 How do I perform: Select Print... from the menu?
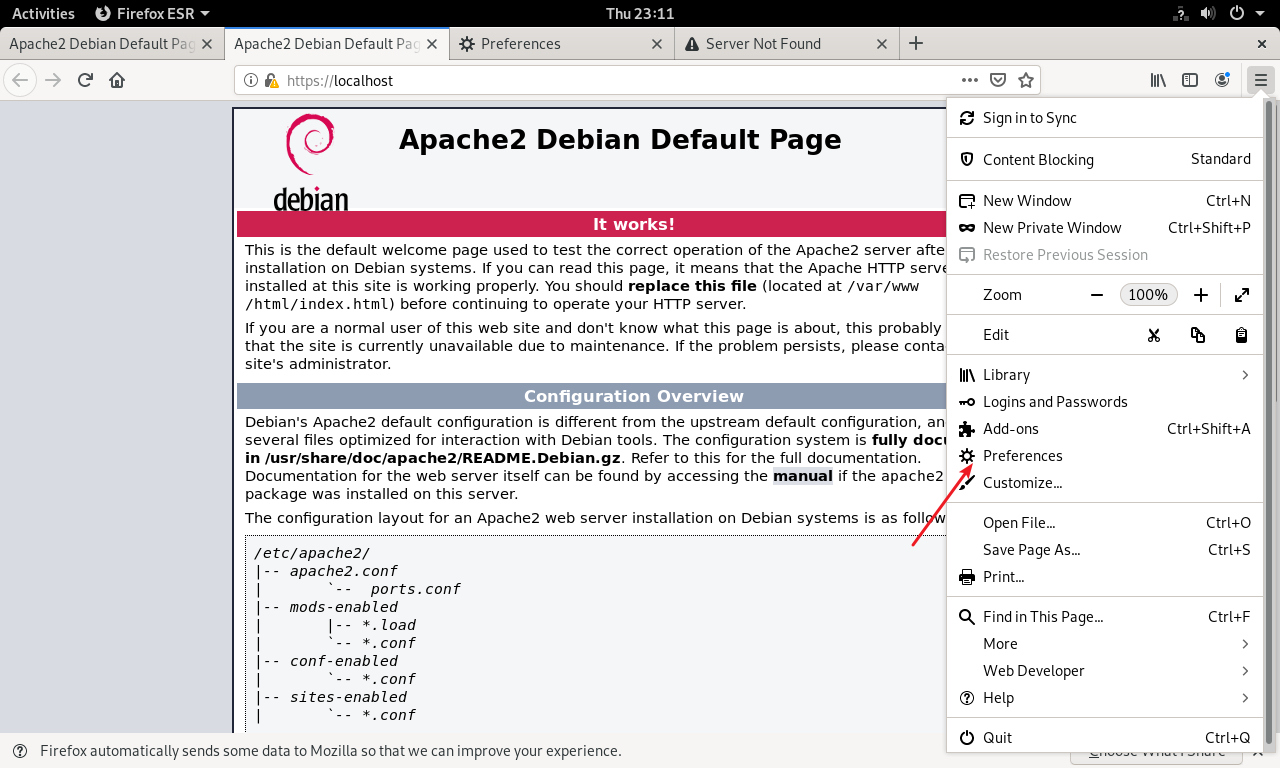[1105, 577]
